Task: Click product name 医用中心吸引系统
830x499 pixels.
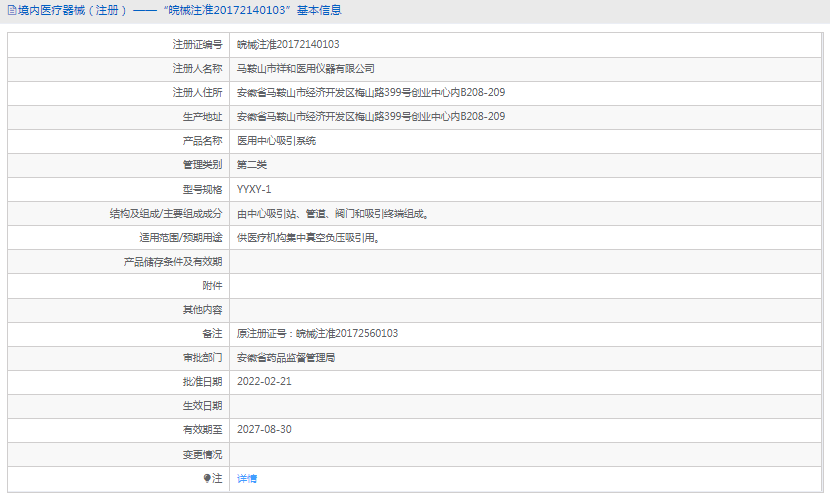Action: [276, 141]
